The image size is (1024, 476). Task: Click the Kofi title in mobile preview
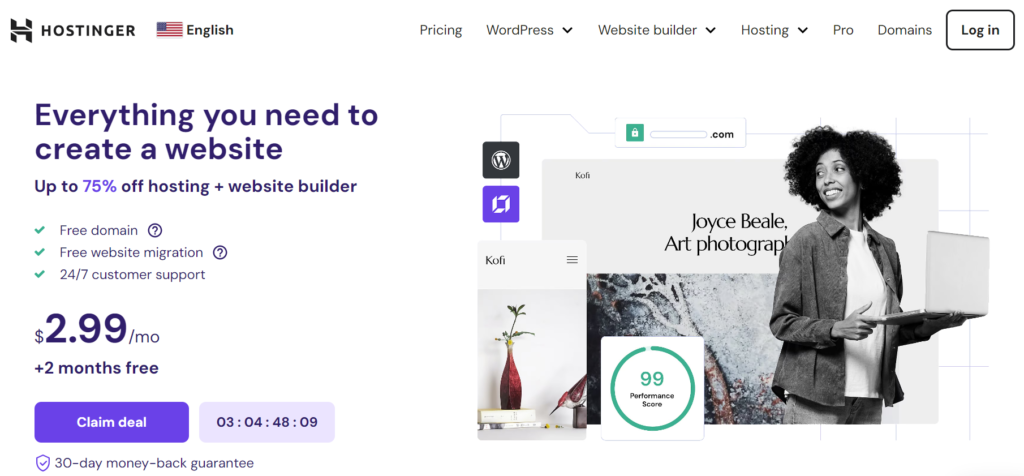pyautogui.click(x=495, y=260)
